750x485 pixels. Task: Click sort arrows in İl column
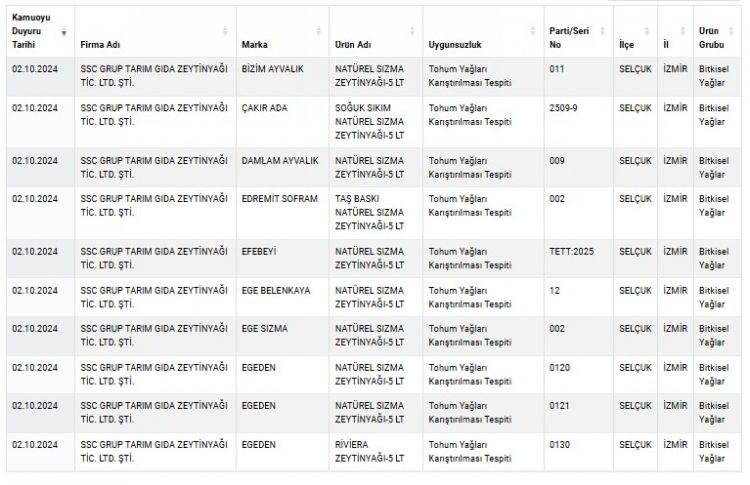tap(684, 32)
